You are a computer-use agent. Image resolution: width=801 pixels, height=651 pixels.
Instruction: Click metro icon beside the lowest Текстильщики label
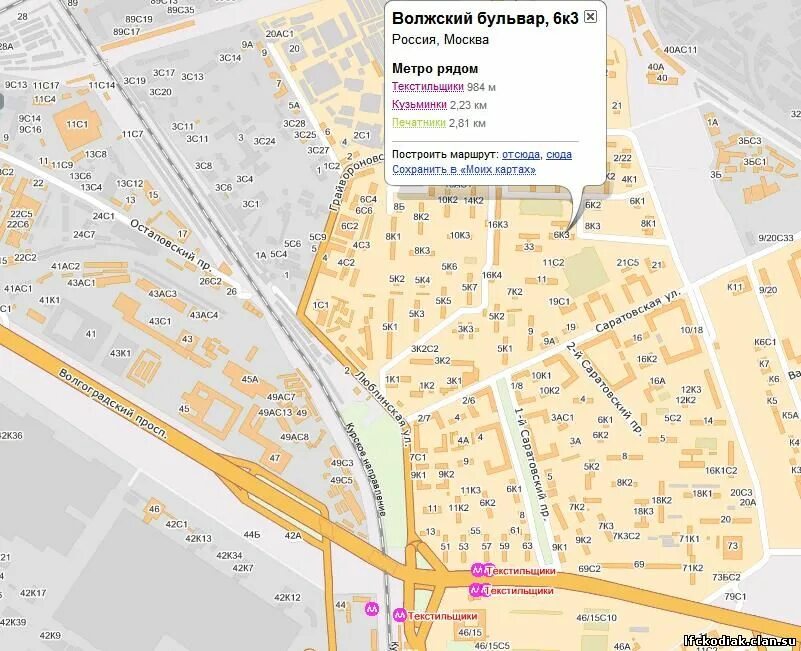click(x=400, y=616)
